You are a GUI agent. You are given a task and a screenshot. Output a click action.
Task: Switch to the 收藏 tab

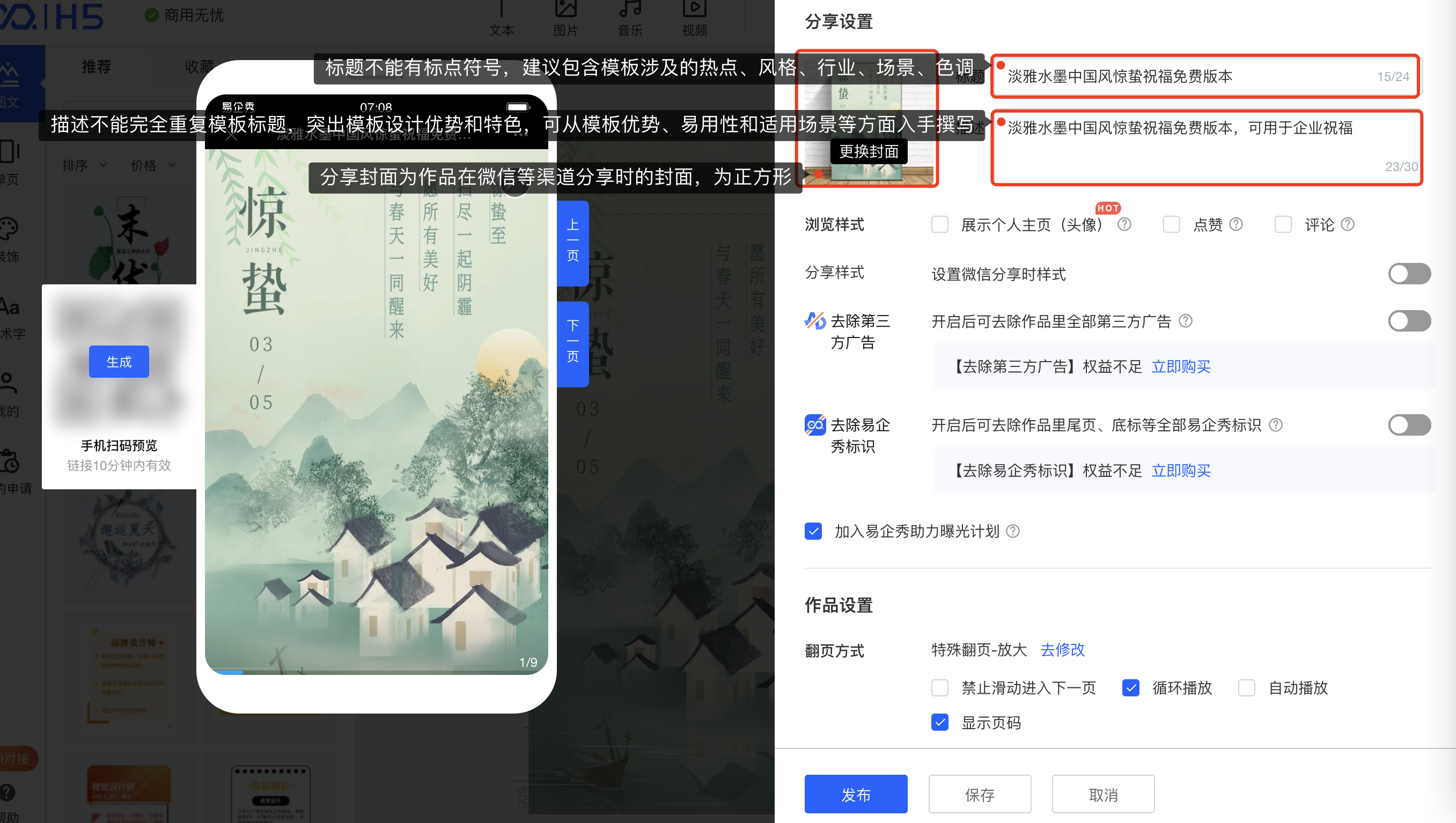tap(199, 67)
